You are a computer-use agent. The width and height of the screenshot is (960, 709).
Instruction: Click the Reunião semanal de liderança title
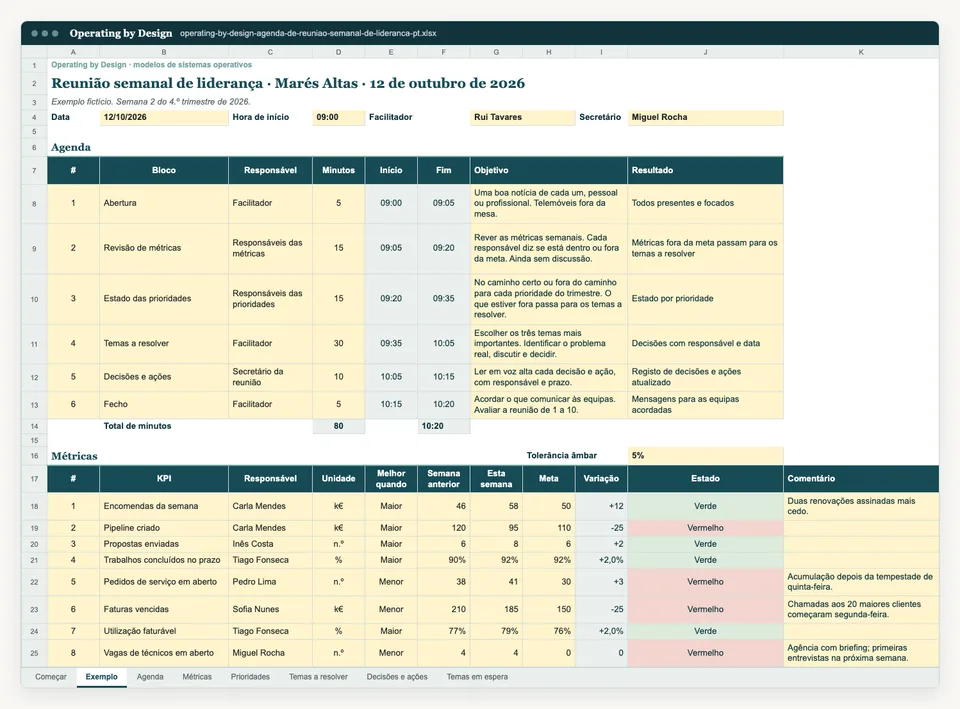pos(288,83)
